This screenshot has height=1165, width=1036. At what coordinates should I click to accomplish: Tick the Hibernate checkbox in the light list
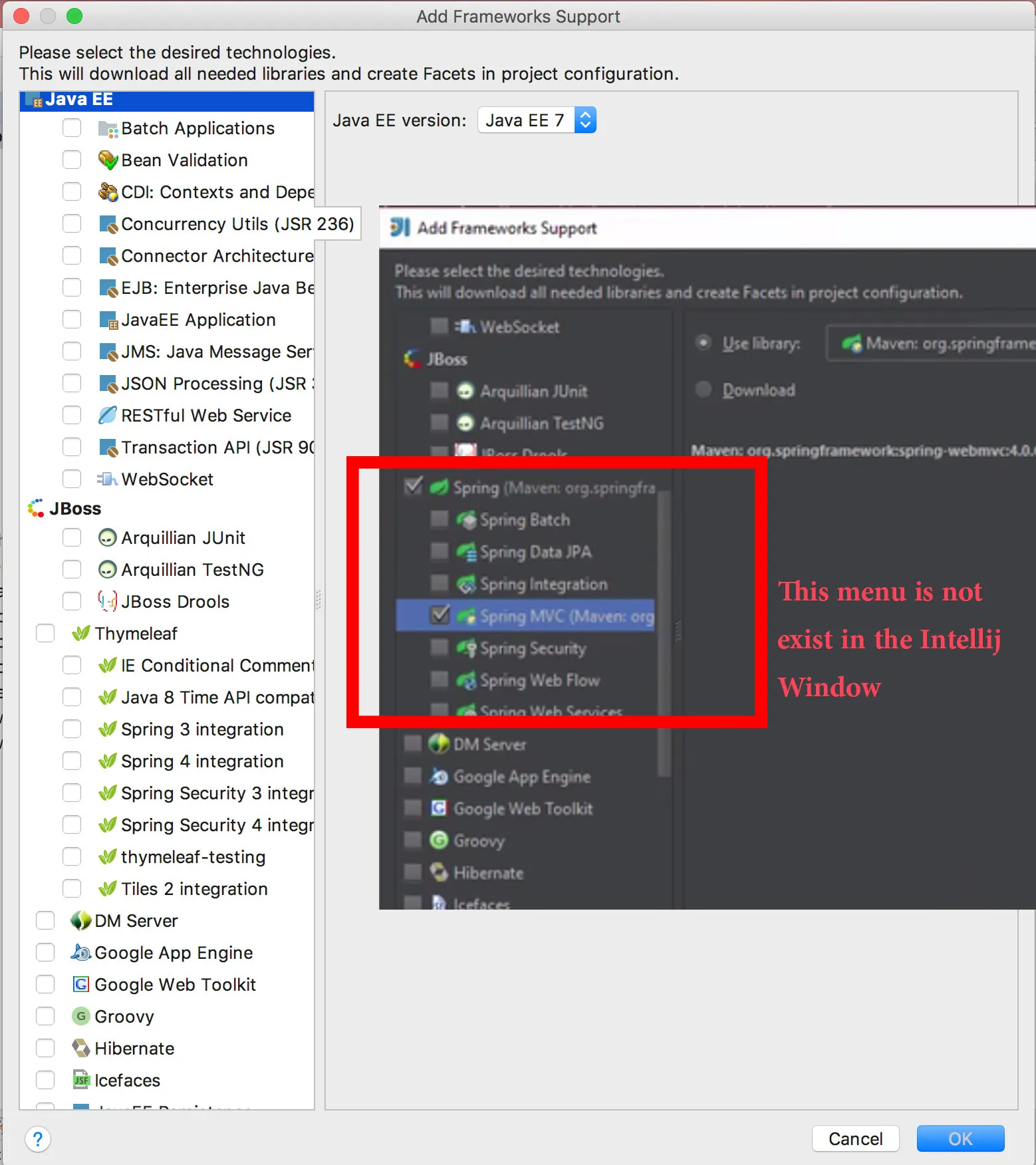point(45,1049)
